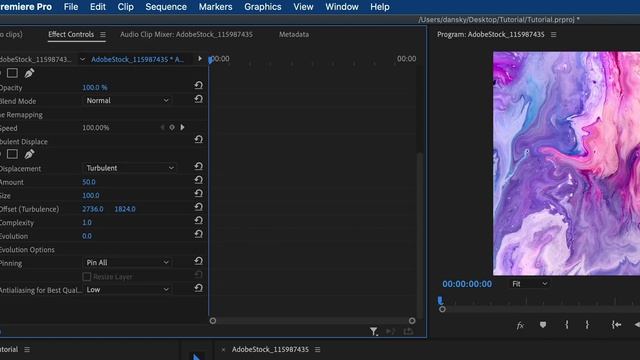Select pen mask tool under Turbulent Displace
Screen dimensions: 640x360
pos(29,154)
